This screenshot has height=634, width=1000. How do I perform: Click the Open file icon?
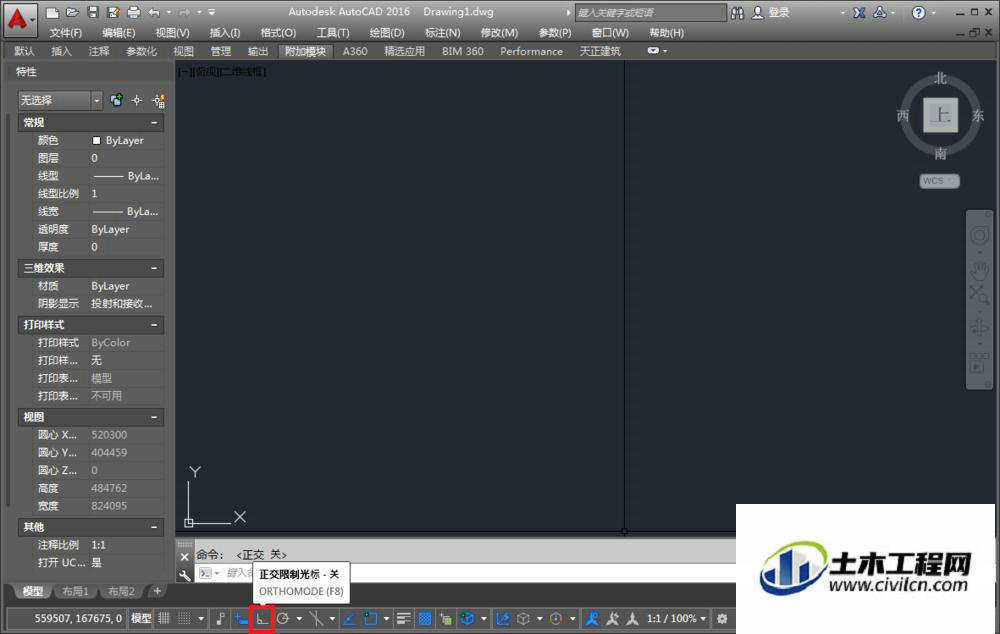click(x=73, y=12)
